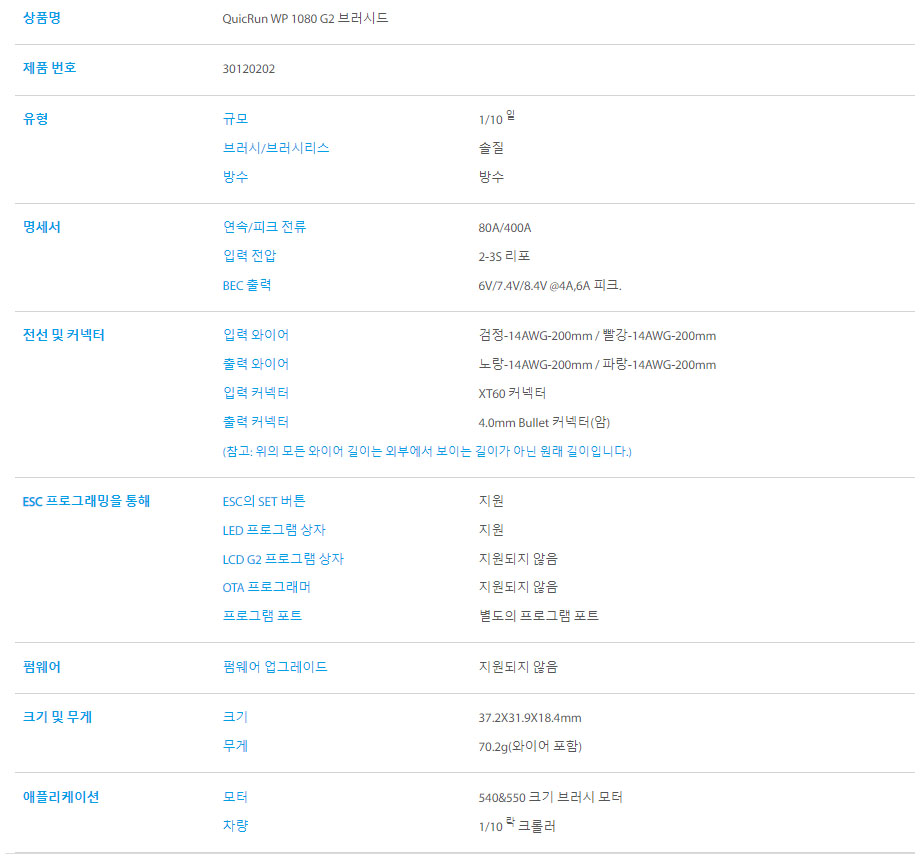Click the 브러시/브러시리스 label
Viewport: 920px width, 859px height.
pyautogui.click(x=276, y=148)
